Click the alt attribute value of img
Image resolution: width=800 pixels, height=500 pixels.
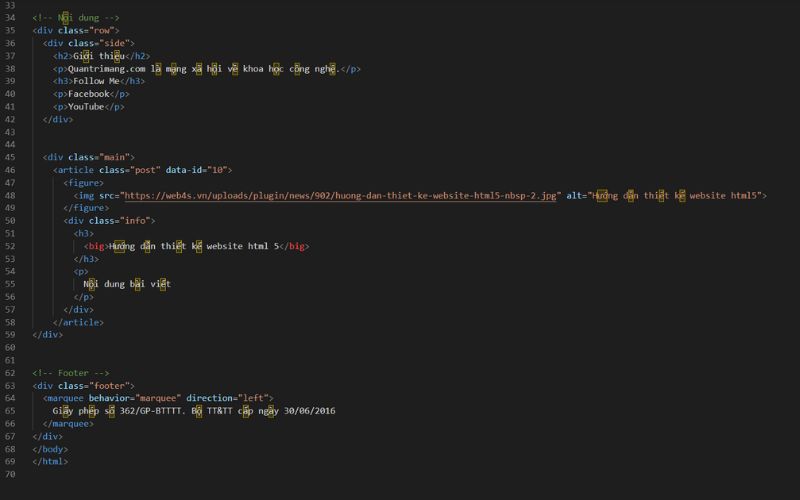[x=677, y=195]
